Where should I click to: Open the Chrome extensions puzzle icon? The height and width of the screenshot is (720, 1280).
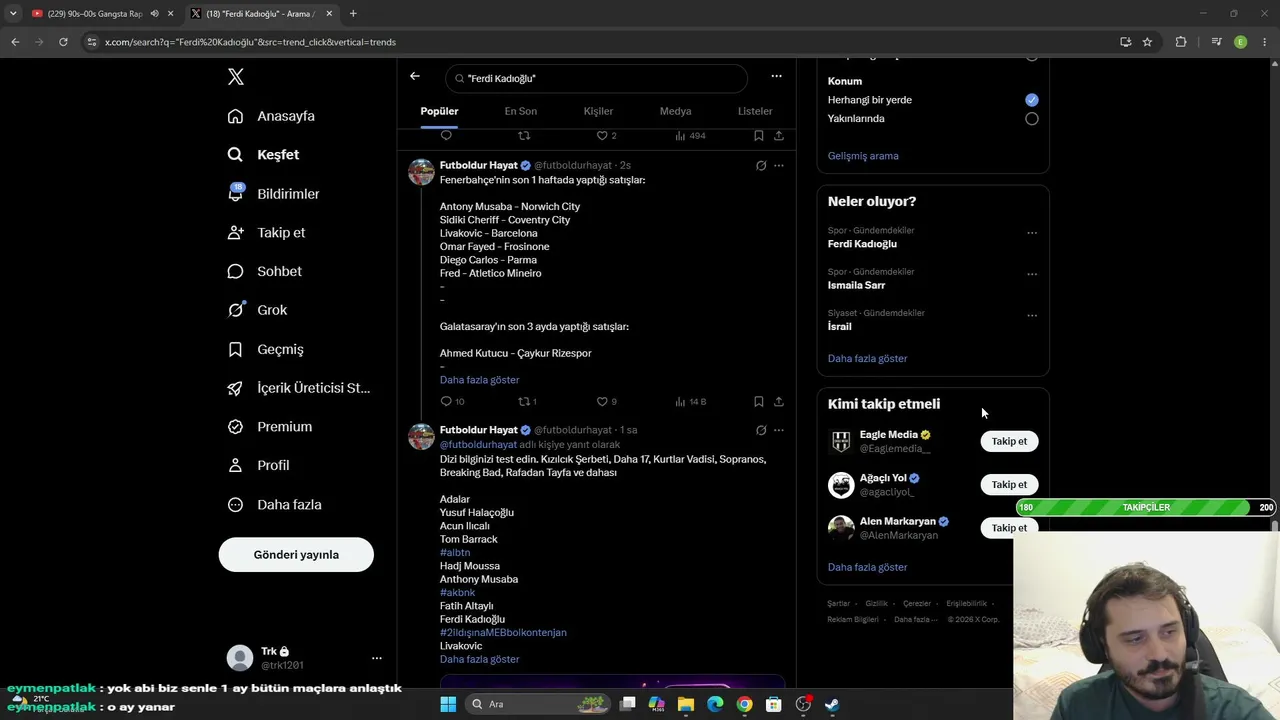(x=1181, y=42)
